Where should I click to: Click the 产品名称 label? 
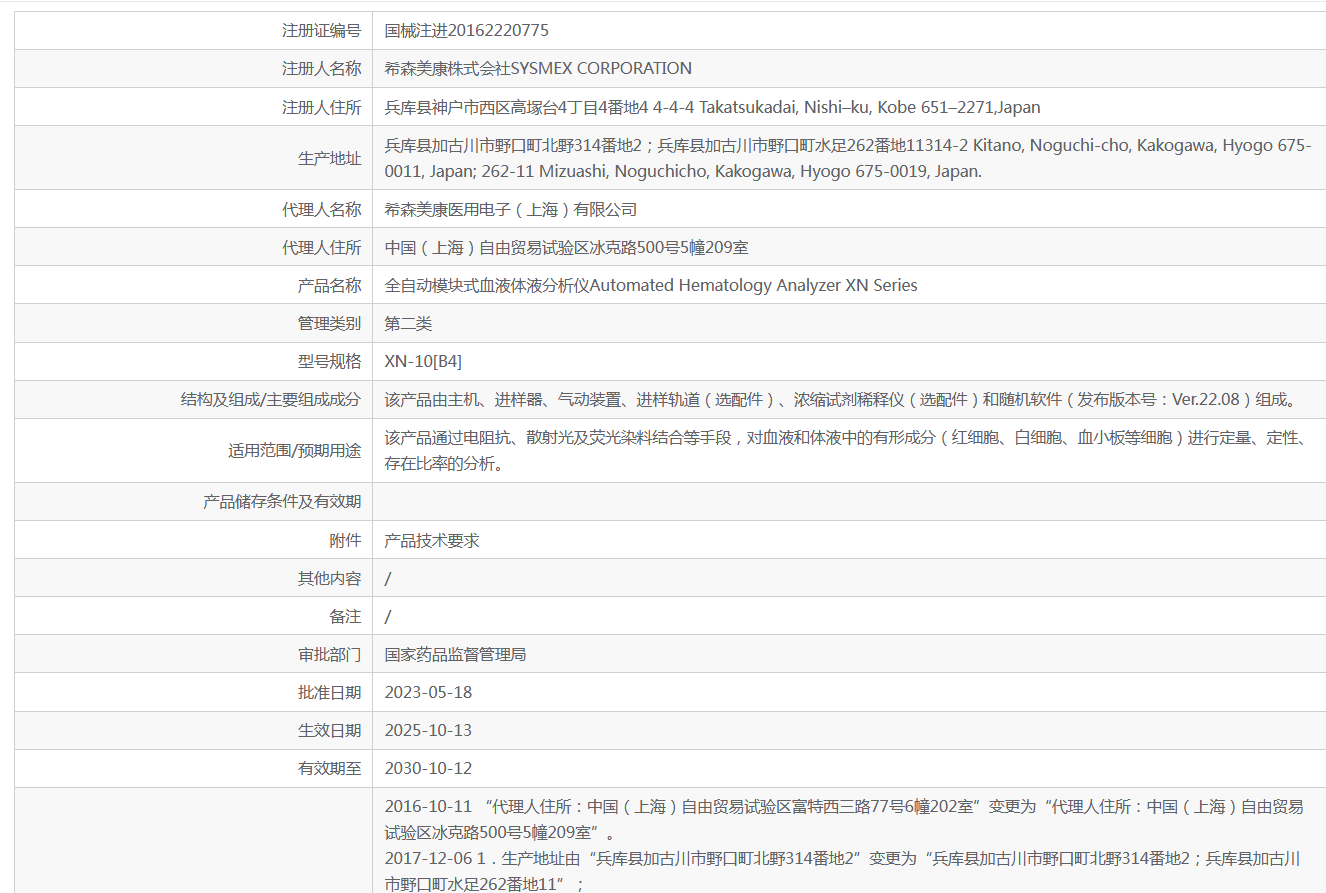click(329, 285)
